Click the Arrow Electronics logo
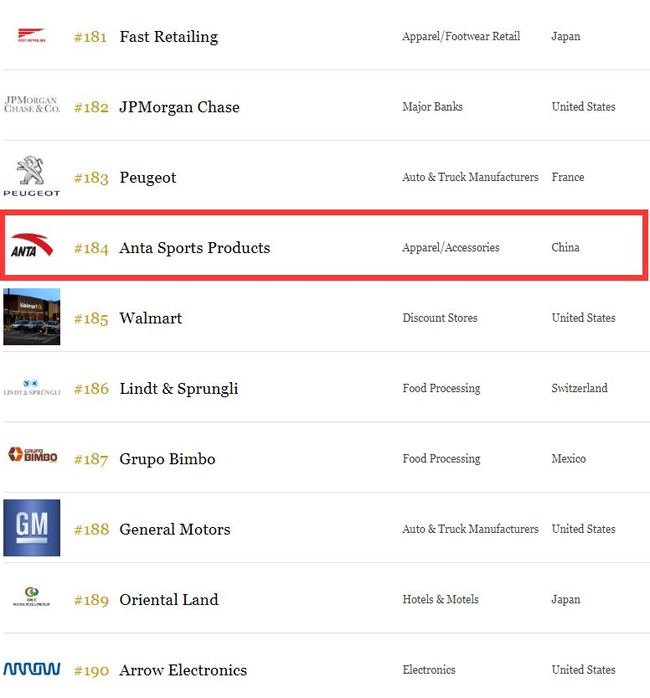The width and height of the screenshot is (650, 698). coord(31,668)
